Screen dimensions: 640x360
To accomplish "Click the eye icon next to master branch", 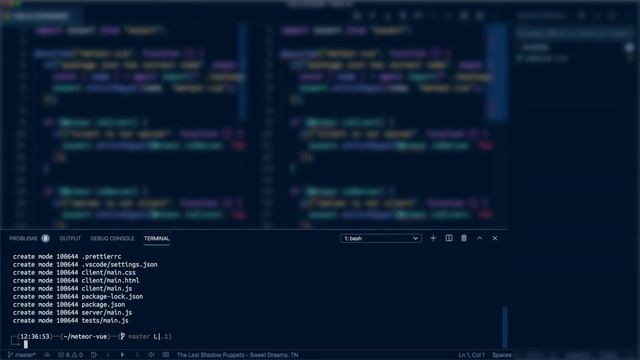I will coord(47,355).
